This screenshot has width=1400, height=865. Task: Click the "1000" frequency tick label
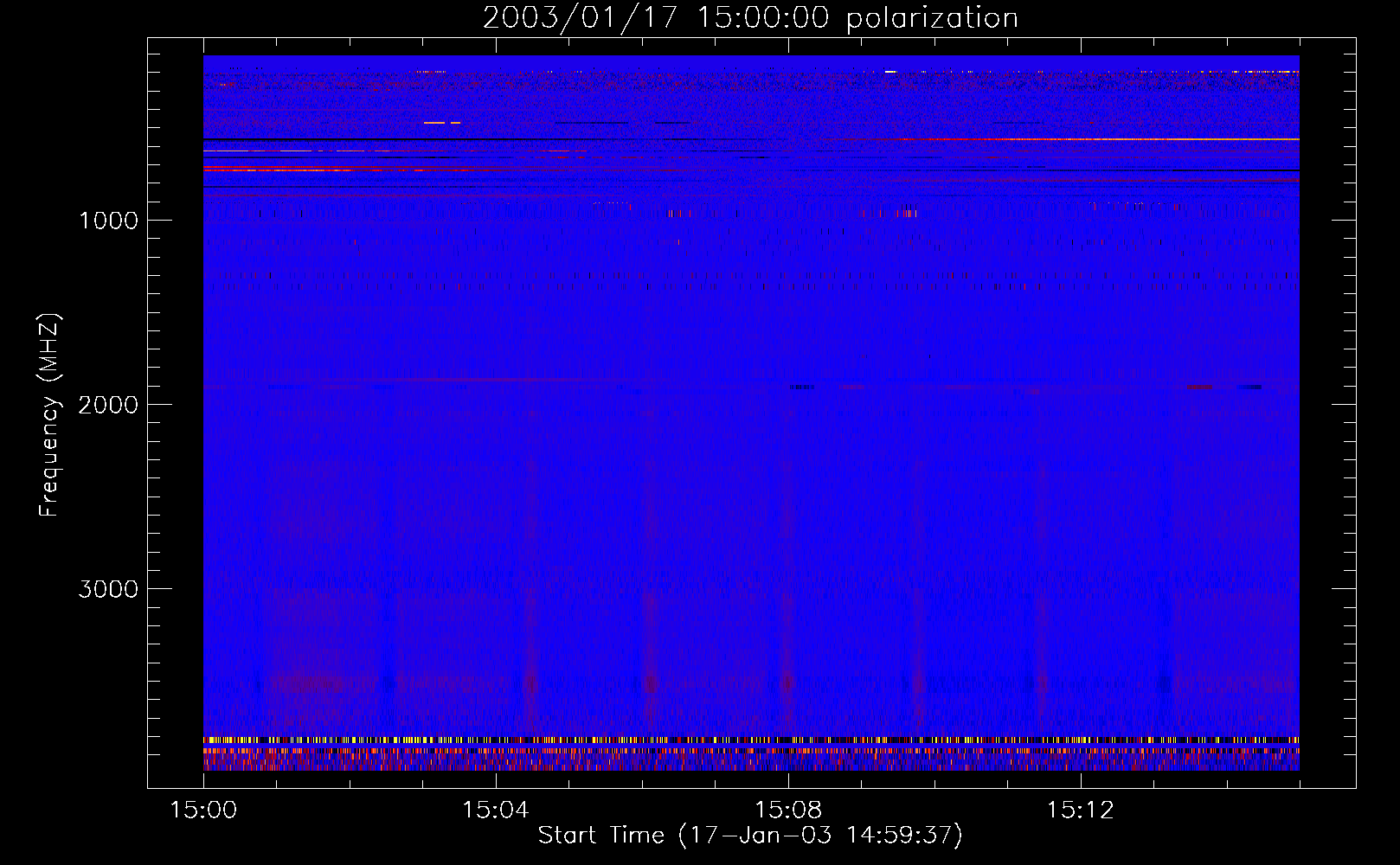pos(108,221)
